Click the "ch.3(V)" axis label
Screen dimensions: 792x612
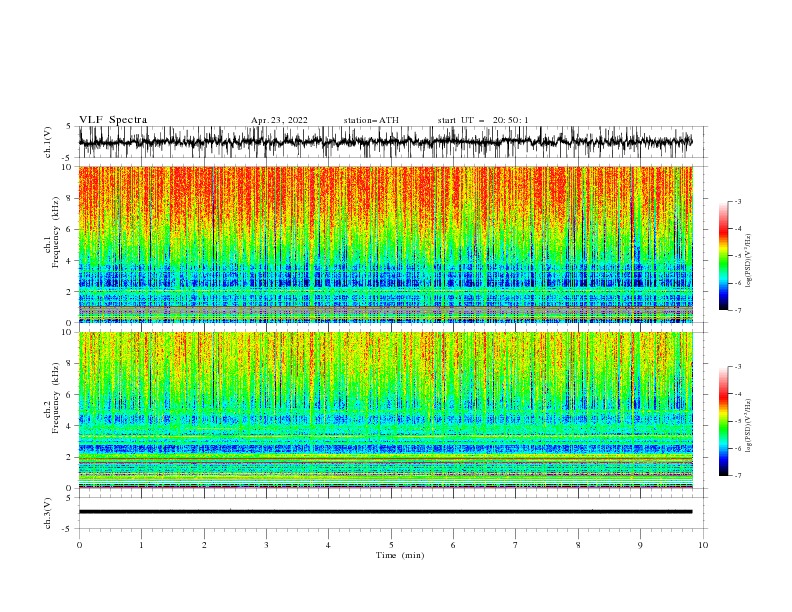pyautogui.click(x=48, y=513)
